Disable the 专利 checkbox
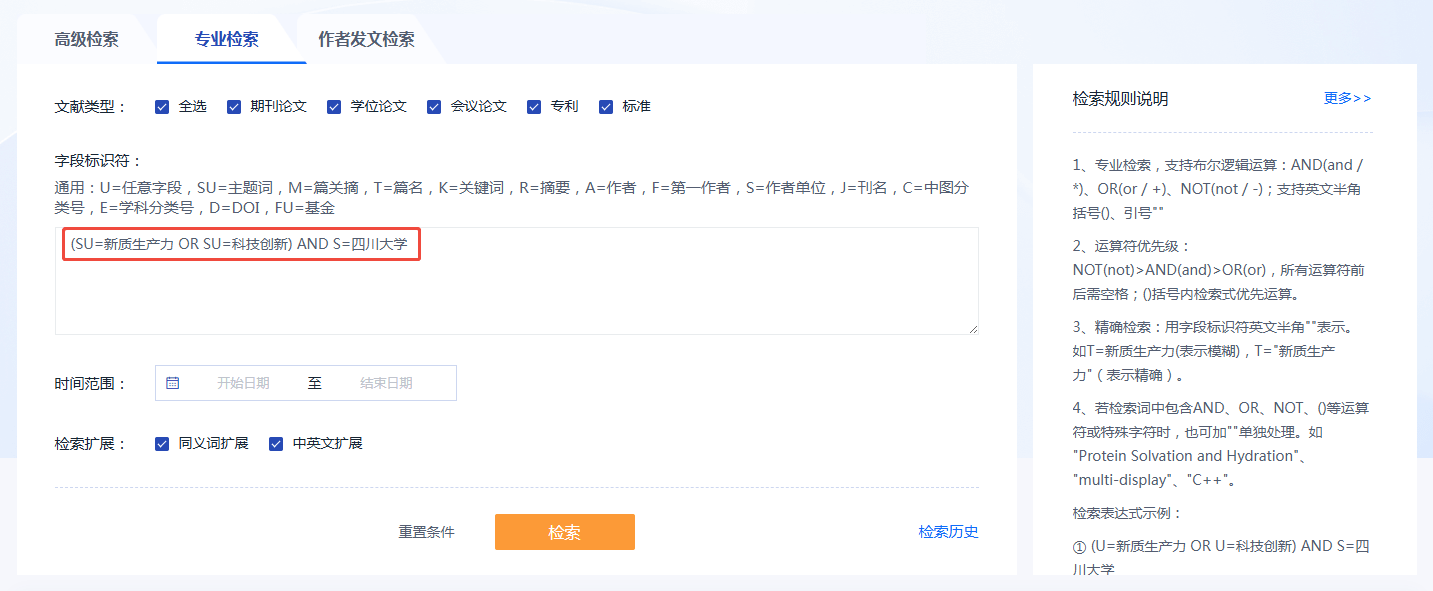This screenshot has width=1433, height=591. [534, 107]
